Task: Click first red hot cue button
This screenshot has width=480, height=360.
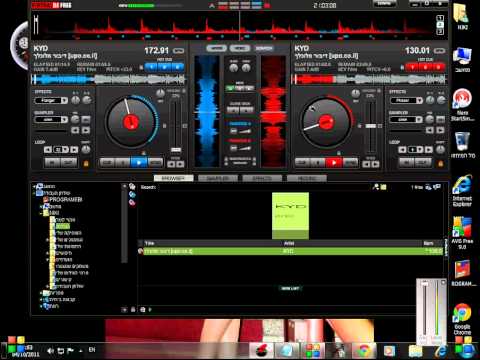Action: tap(412, 67)
